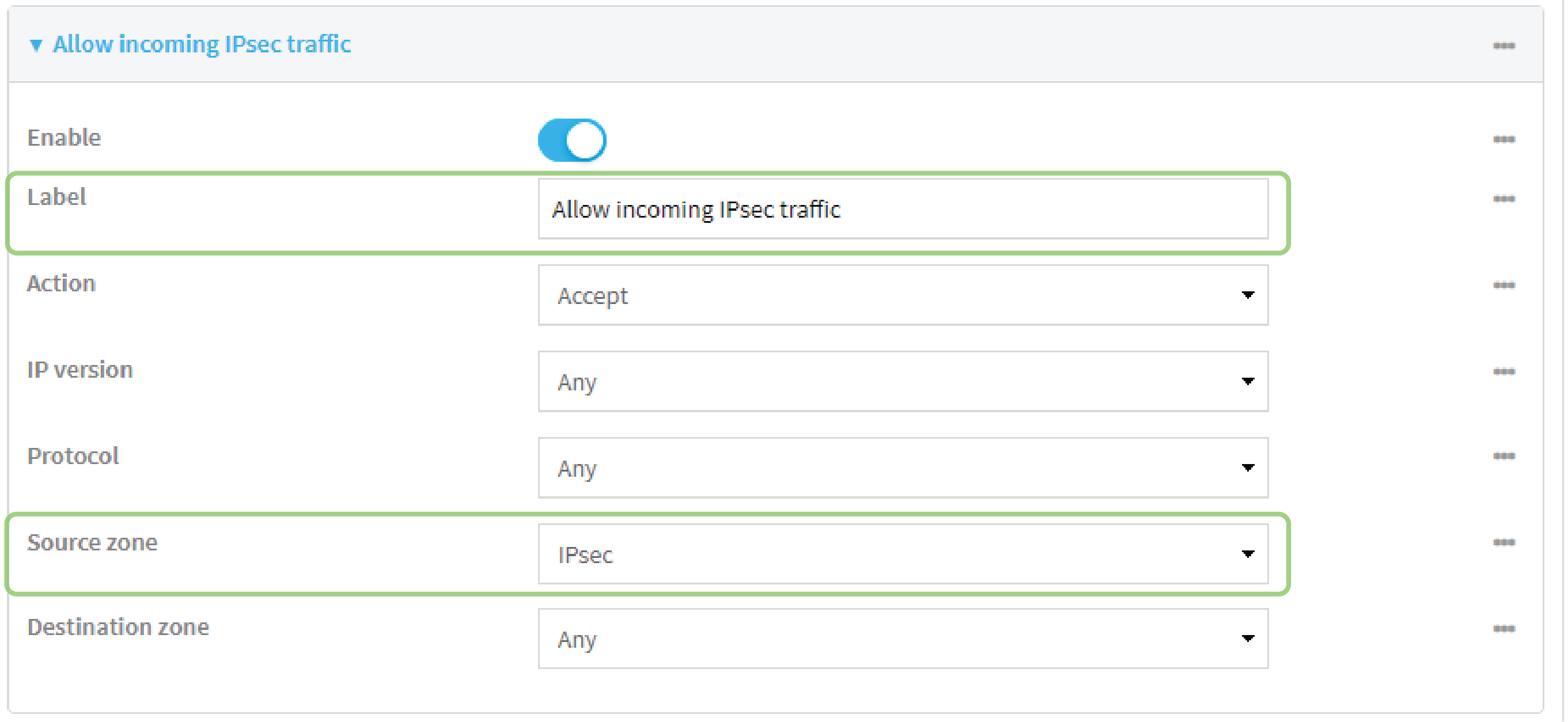Click the more-options dots on Enable row
This screenshot has width=1568, height=722.
[1503, 139]
